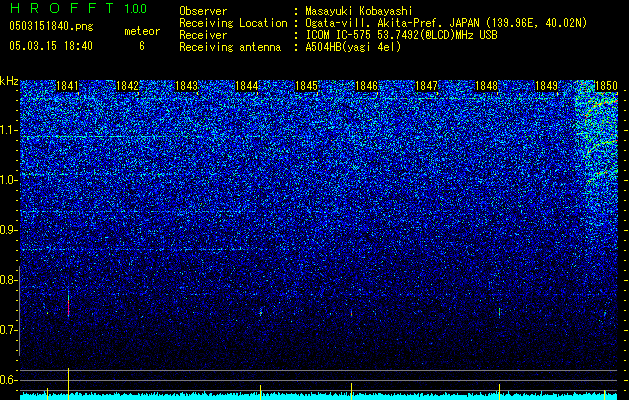Click the tallest yellow spike at bottom

point(69,384)
